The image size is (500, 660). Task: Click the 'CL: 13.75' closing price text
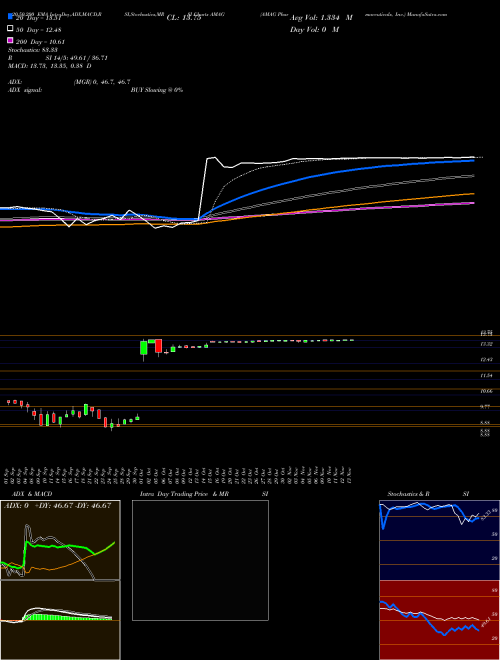pyautogui.click(x=184, y=18)
